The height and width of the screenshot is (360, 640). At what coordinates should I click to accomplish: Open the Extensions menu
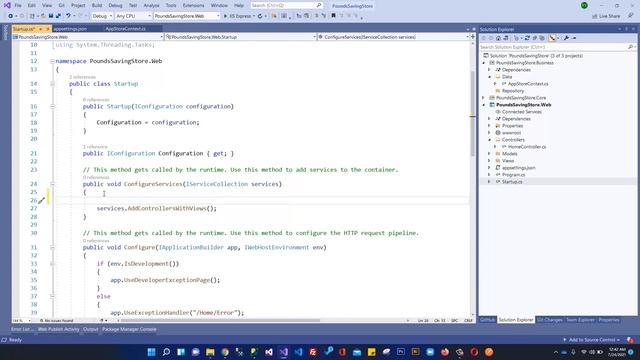pos(193,6)
